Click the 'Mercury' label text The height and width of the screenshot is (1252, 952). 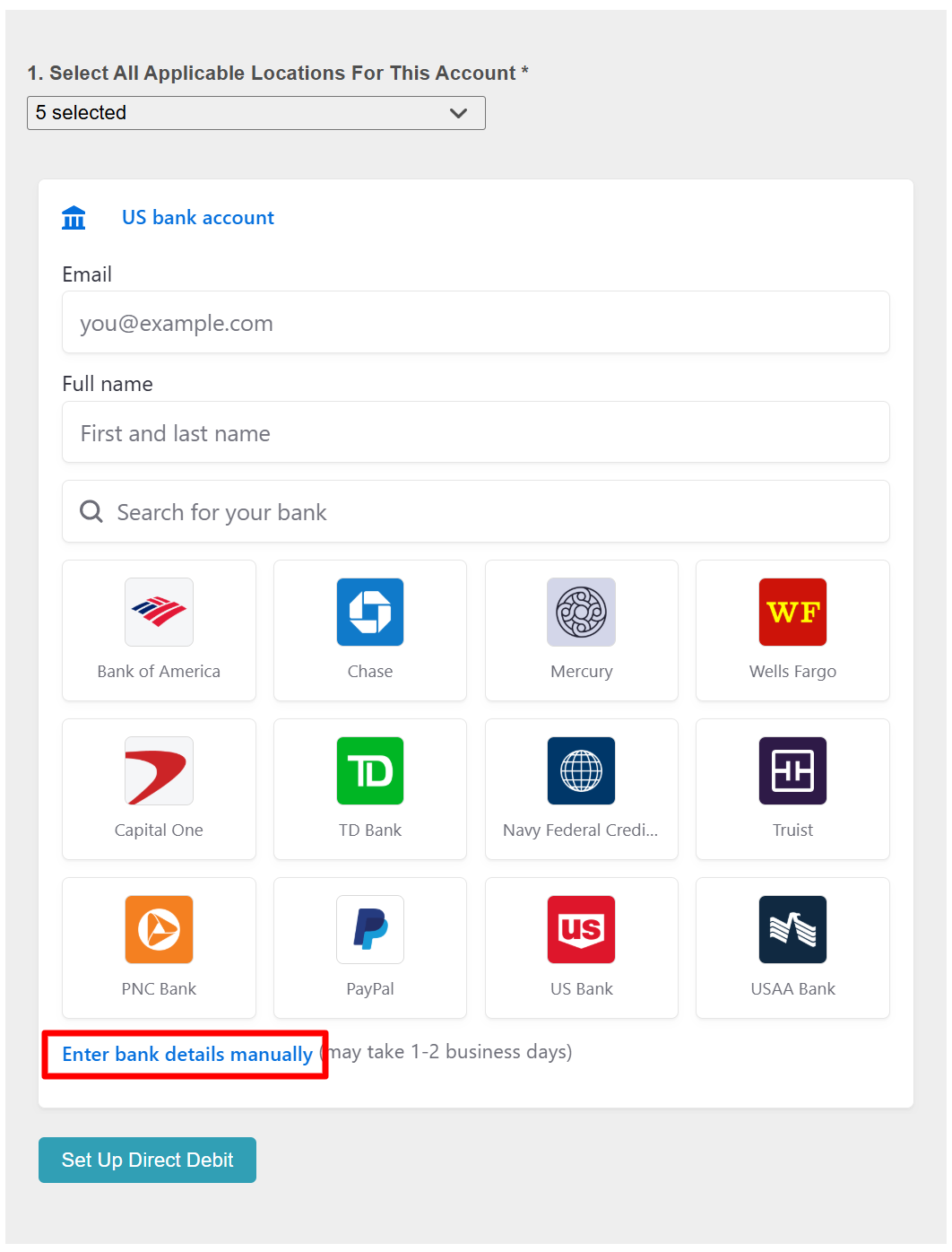(582, 672)
